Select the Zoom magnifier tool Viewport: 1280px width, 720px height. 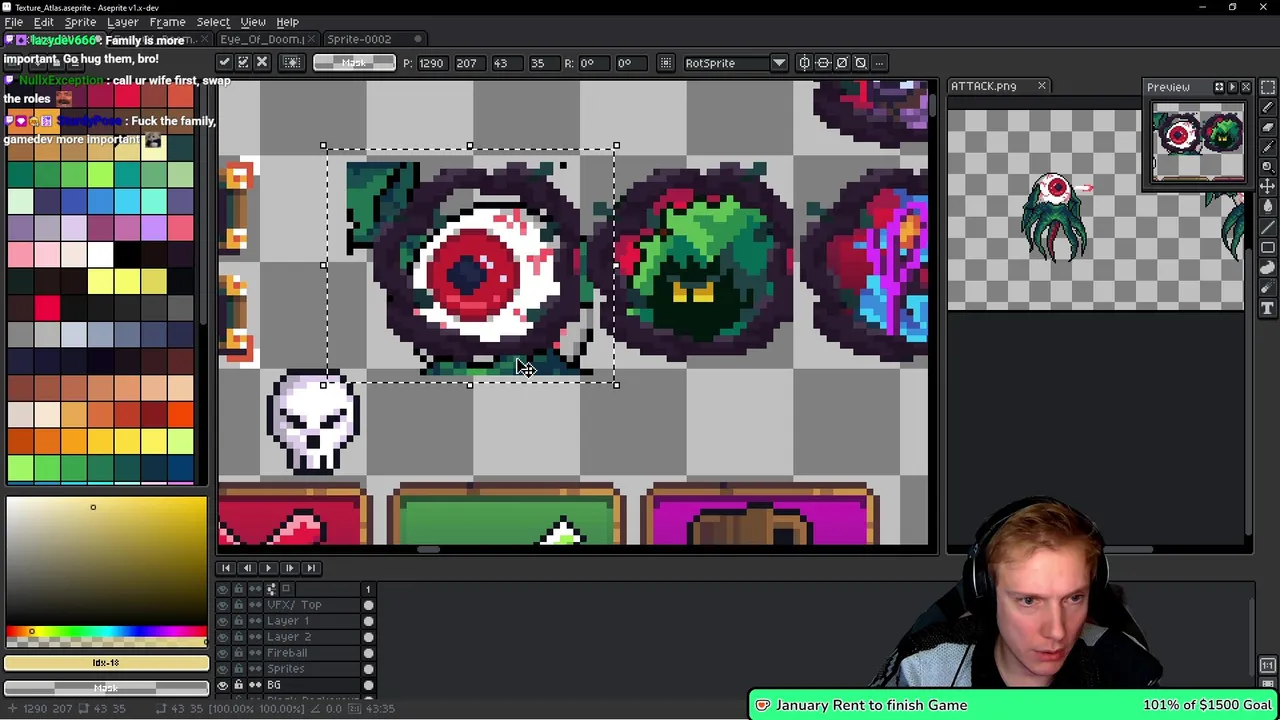pyautogui.click(x=1268, y=167)
